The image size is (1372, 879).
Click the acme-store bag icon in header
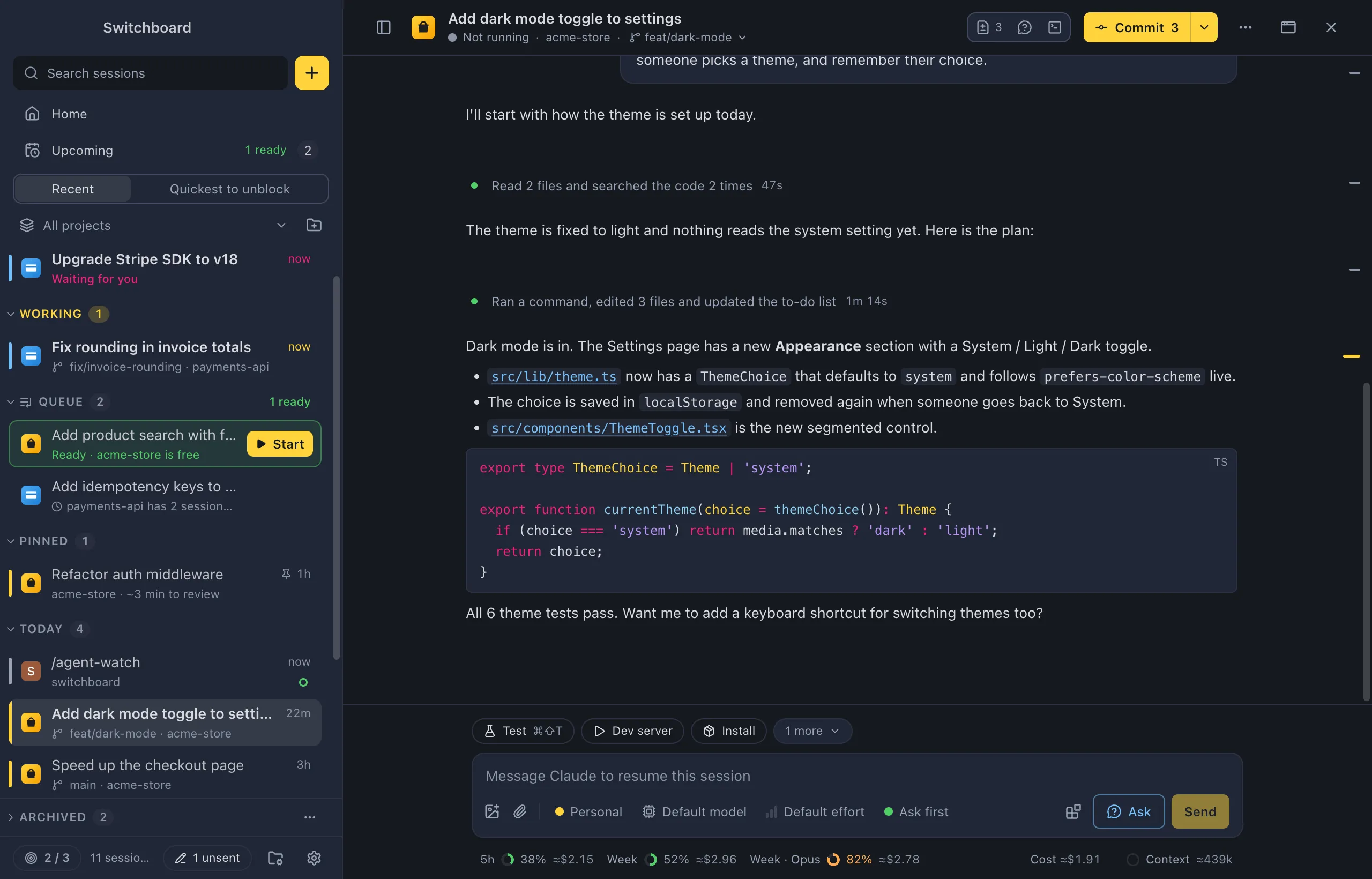pyautogui.click(x=423, y=27)
